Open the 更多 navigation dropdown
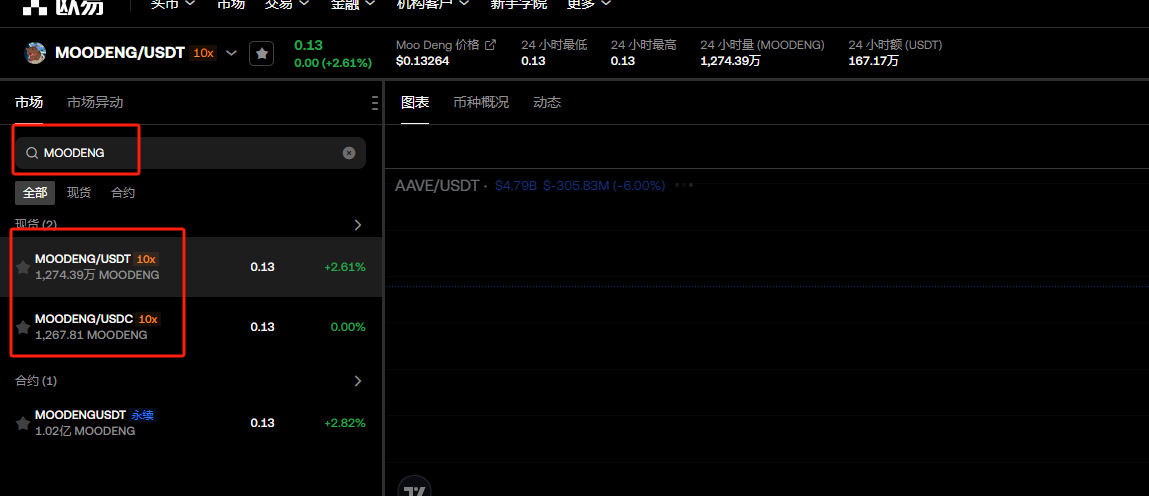This screenshot has width=1149, height=496. [x=589, y=4]
